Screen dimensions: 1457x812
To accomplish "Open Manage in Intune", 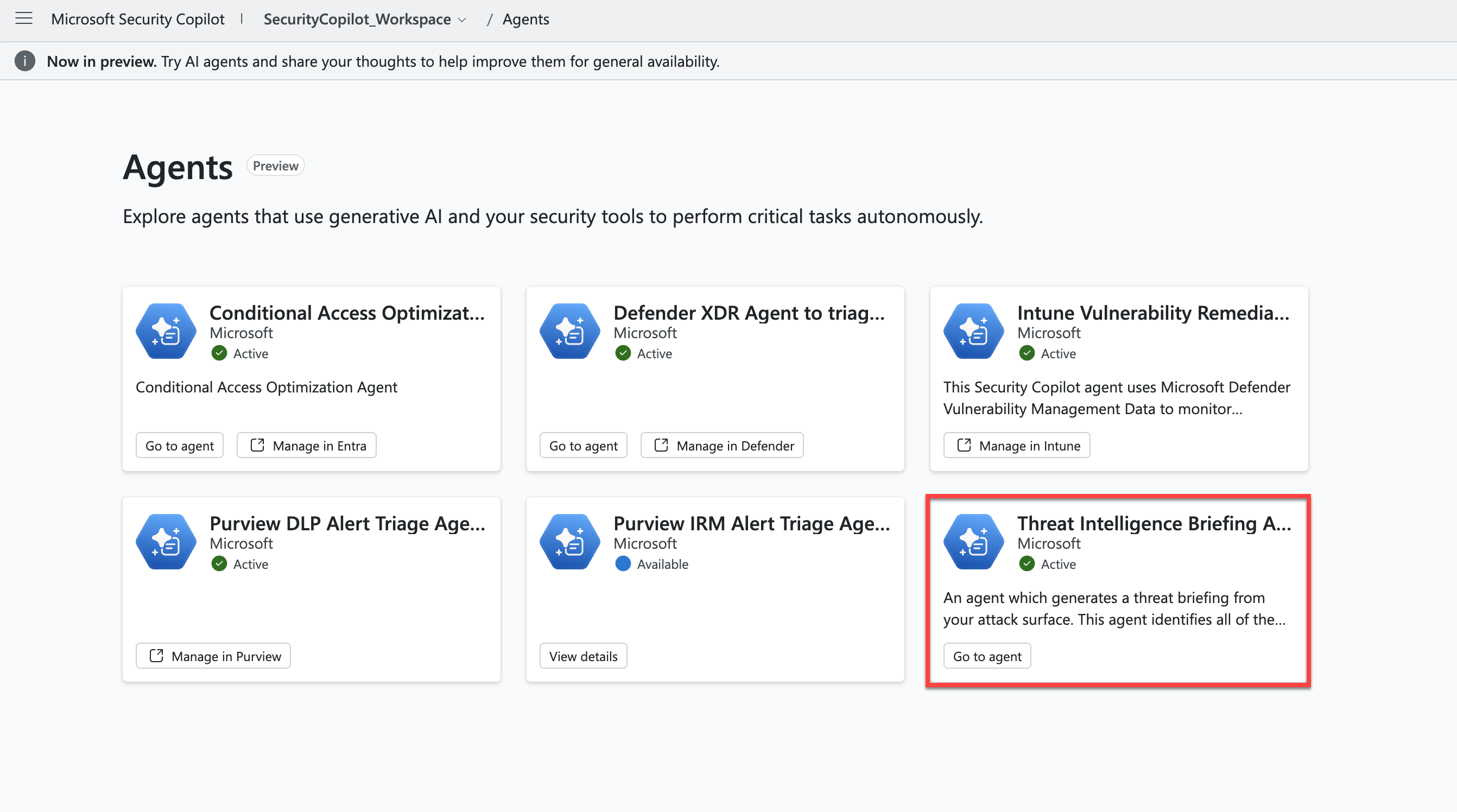I will (x=1016, y=446).
